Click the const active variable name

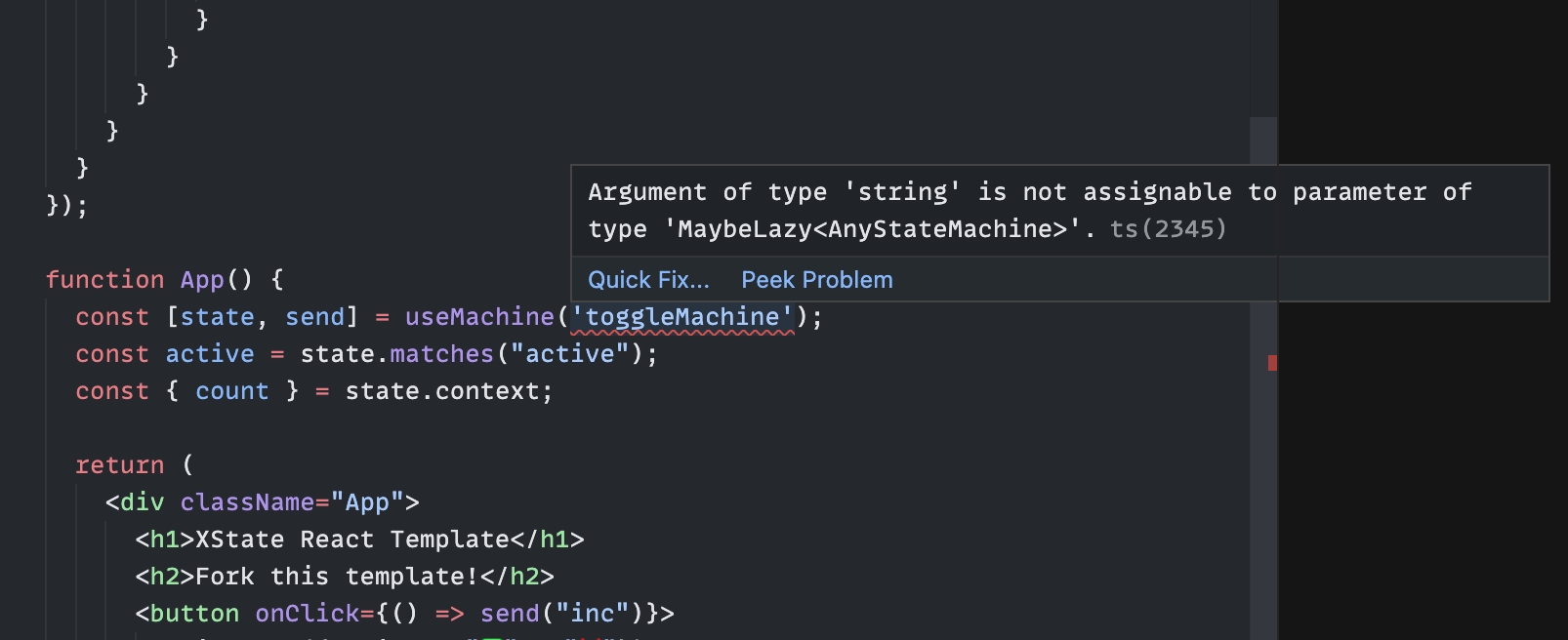pyautogui.click(x=210, y=354)
